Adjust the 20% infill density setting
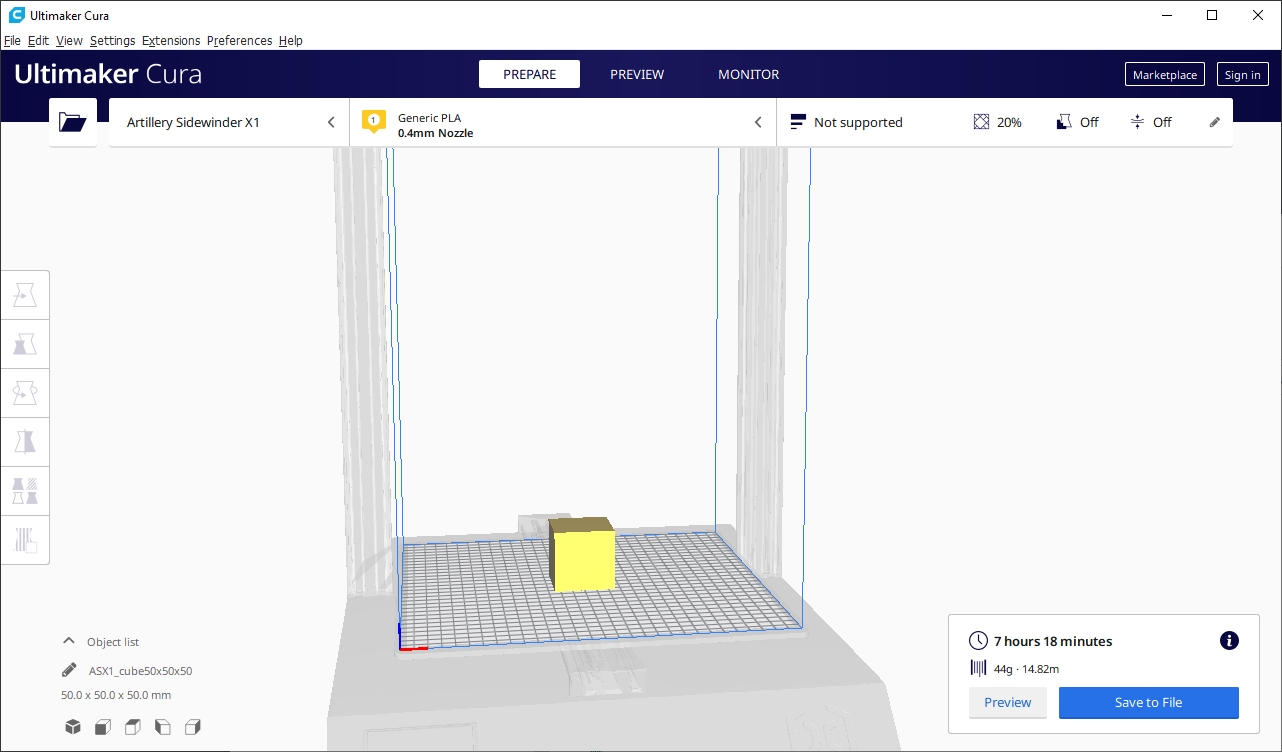The image size is (1282, 752). tap(997, 122)
